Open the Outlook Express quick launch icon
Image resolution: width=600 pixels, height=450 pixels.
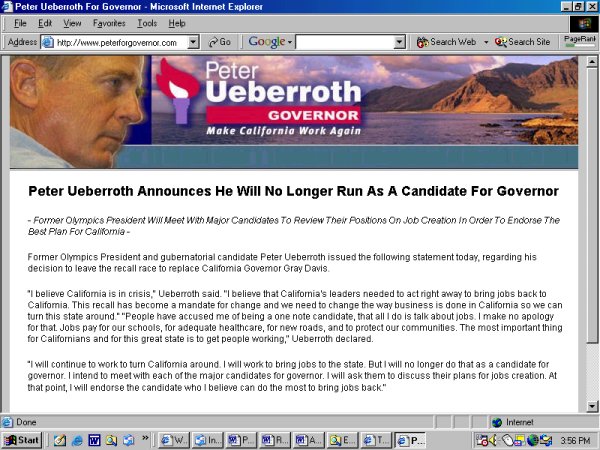click(128, 440)
